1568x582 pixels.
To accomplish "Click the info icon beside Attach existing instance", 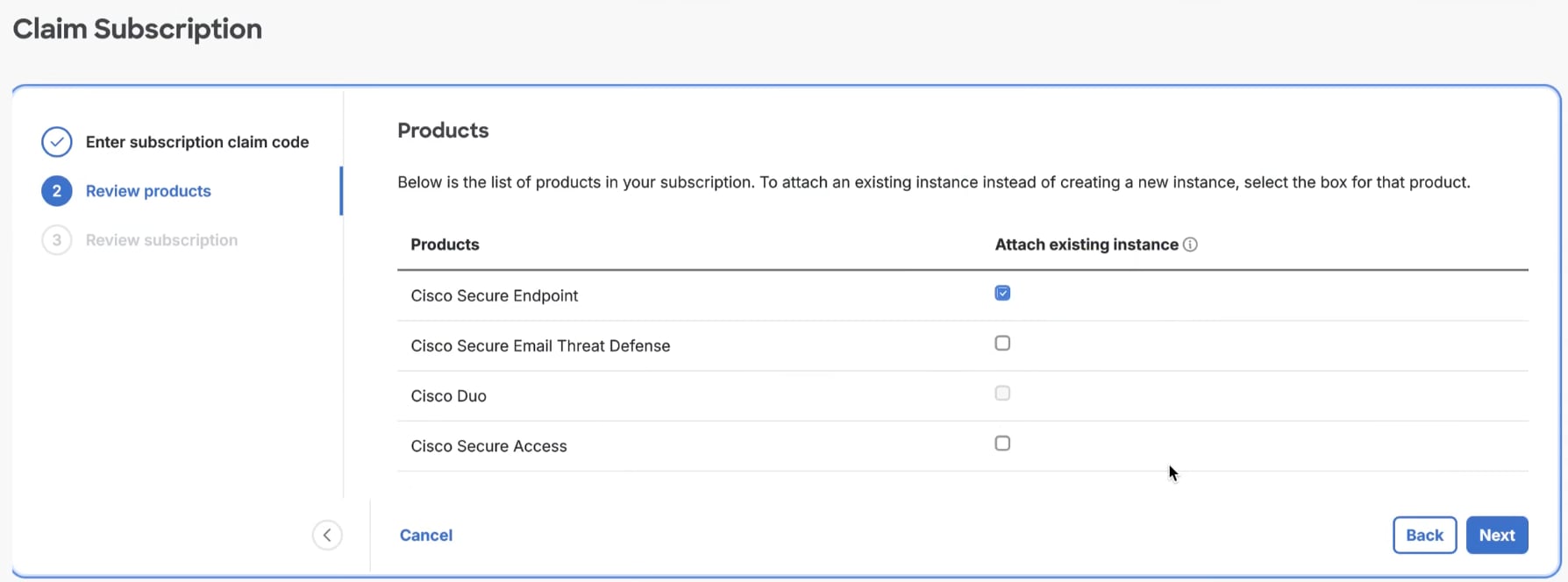I will [x=1190, y=245].
